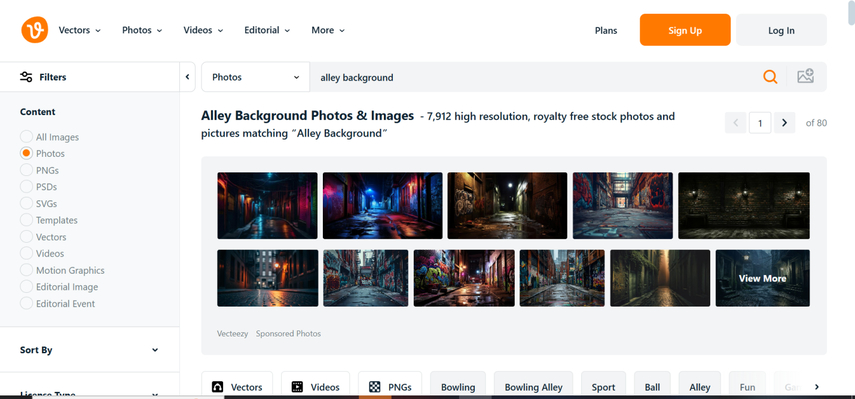The height and width of the screenshot is (399, 855).
Task: Select the All Images radio button
Action: [26, 137]
